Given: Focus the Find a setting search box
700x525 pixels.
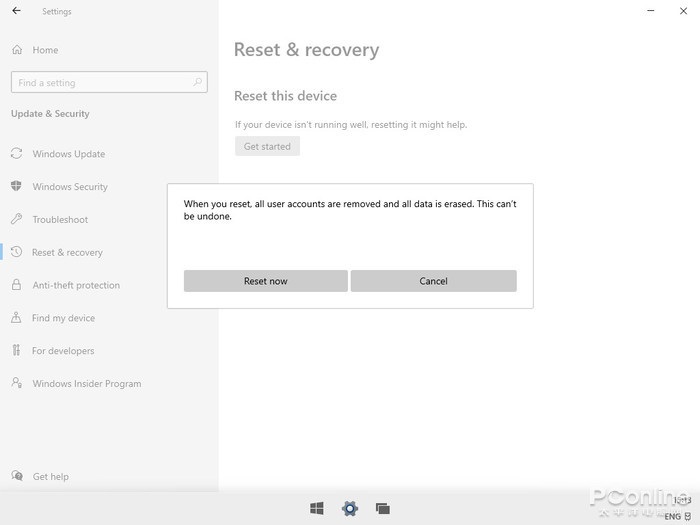Looking at the screenshot, I should (x=109, y=82).
